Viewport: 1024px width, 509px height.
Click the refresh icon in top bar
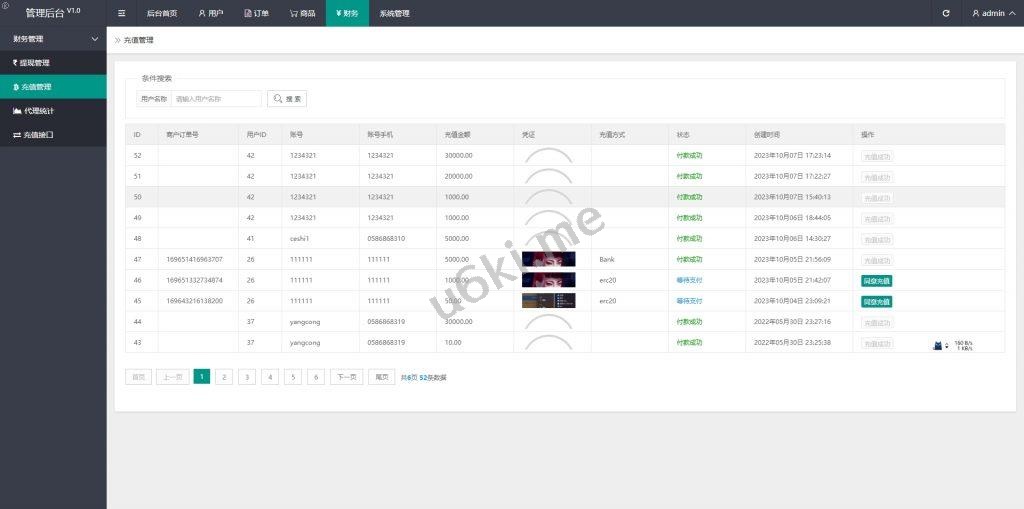[x=946, y=13]
